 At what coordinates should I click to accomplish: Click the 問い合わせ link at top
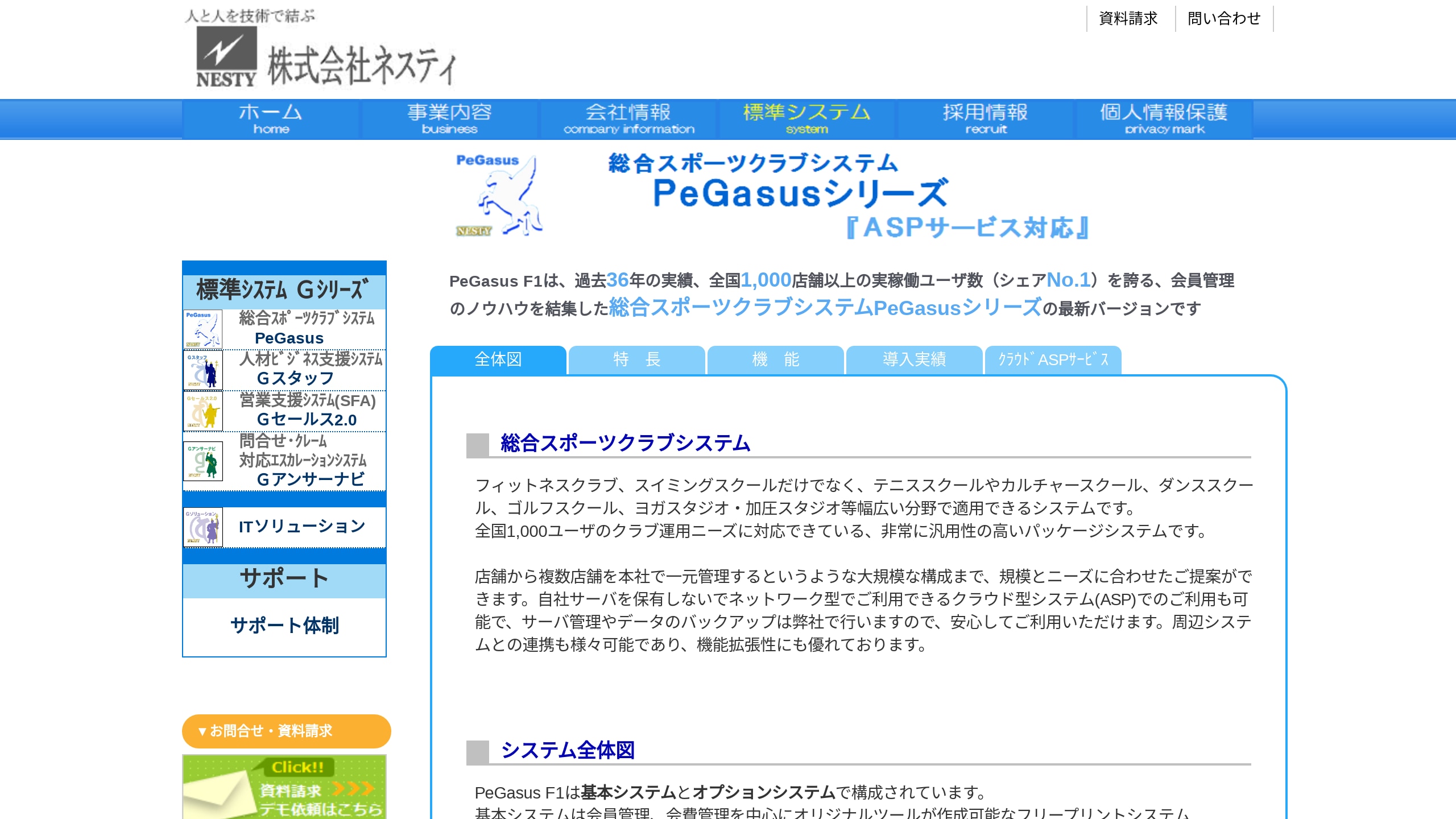pos(1224,18)
